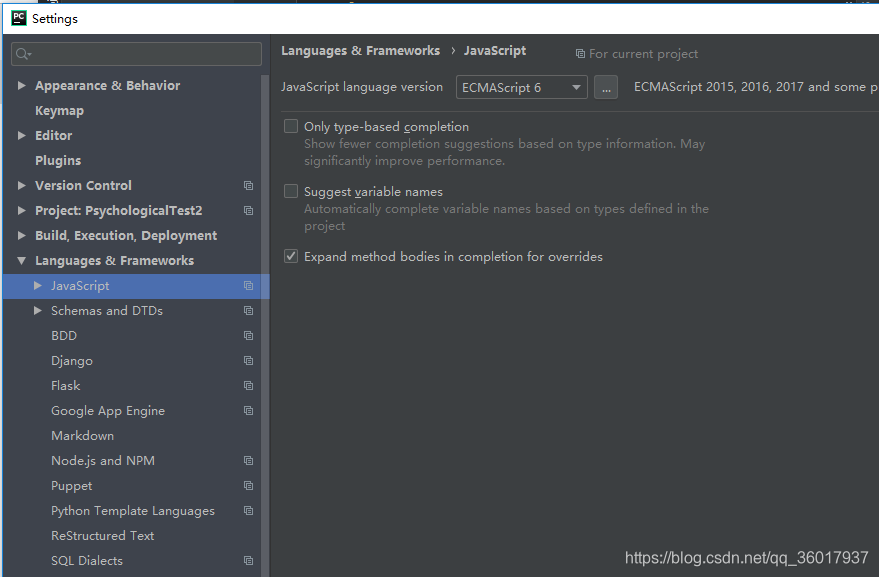Click the Editor tree label

click(53, 136)
